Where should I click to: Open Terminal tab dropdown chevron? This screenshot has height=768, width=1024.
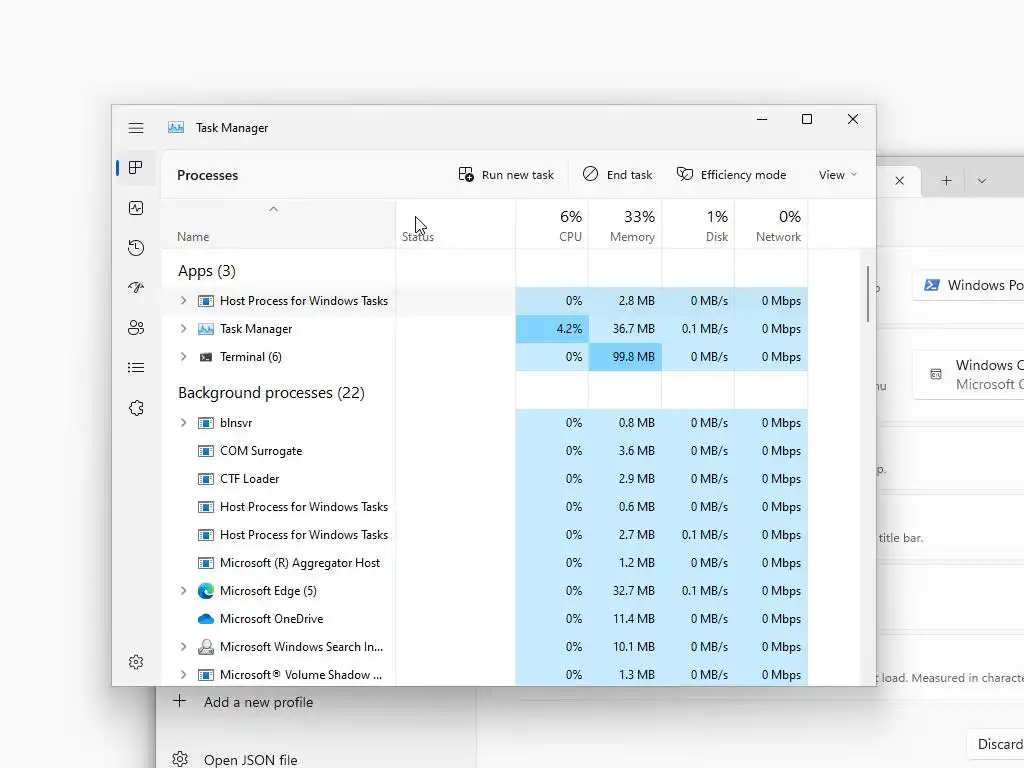(982, 181)
